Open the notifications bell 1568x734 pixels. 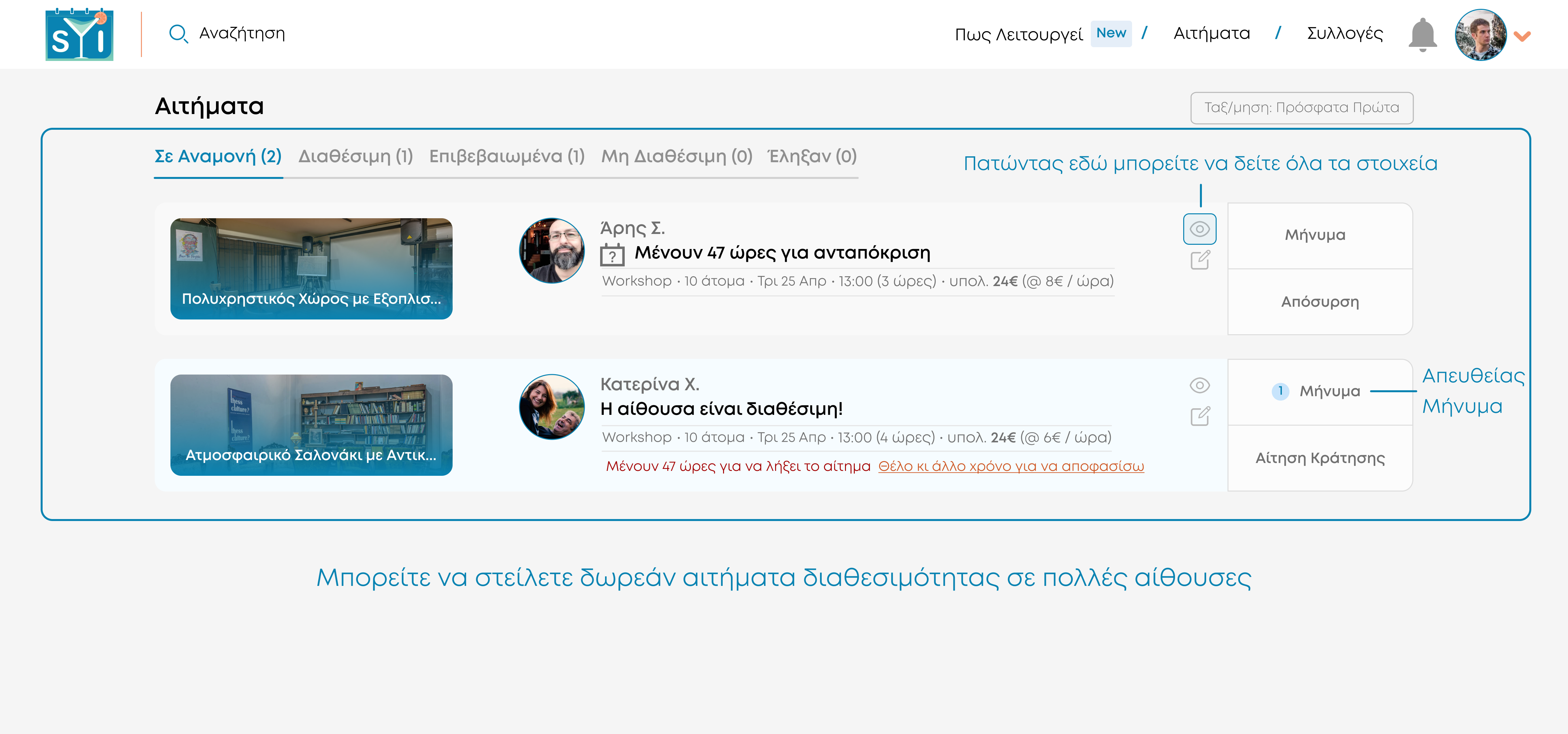click(1422, 35)
